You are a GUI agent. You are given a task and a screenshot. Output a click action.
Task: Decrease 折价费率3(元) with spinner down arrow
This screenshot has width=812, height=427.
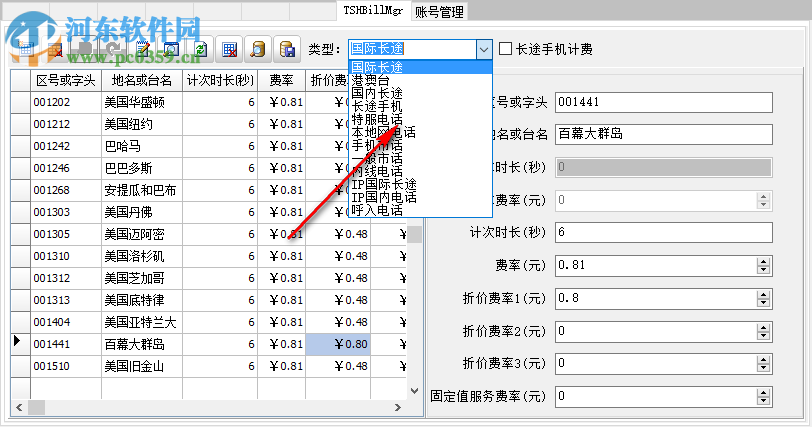[x=763, y=369]
